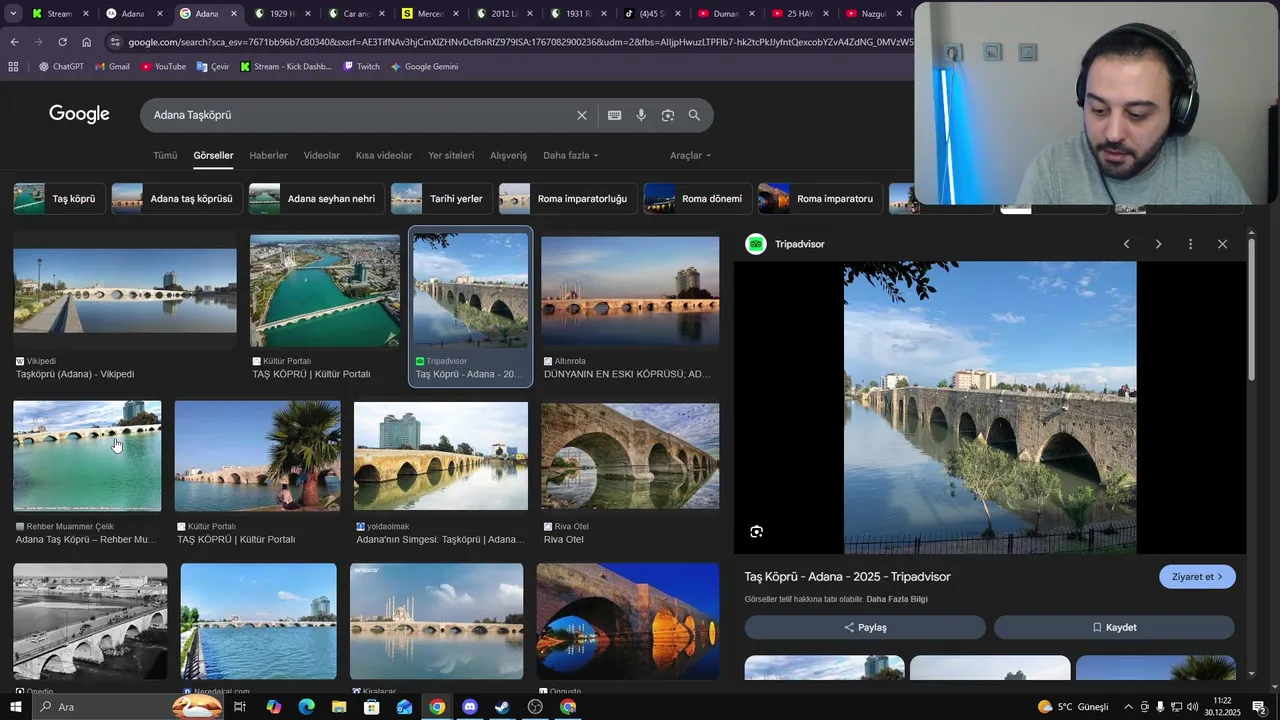Open Microsoft Edge from the taskbar
Image resolution: width=1280 pixels, height=720 pixels.
306,707
